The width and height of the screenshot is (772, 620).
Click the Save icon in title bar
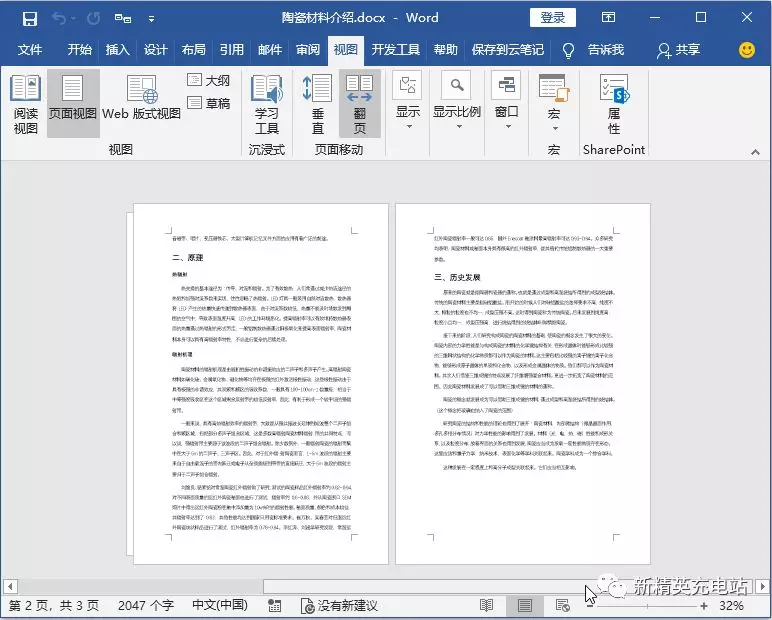coord(29,18)
